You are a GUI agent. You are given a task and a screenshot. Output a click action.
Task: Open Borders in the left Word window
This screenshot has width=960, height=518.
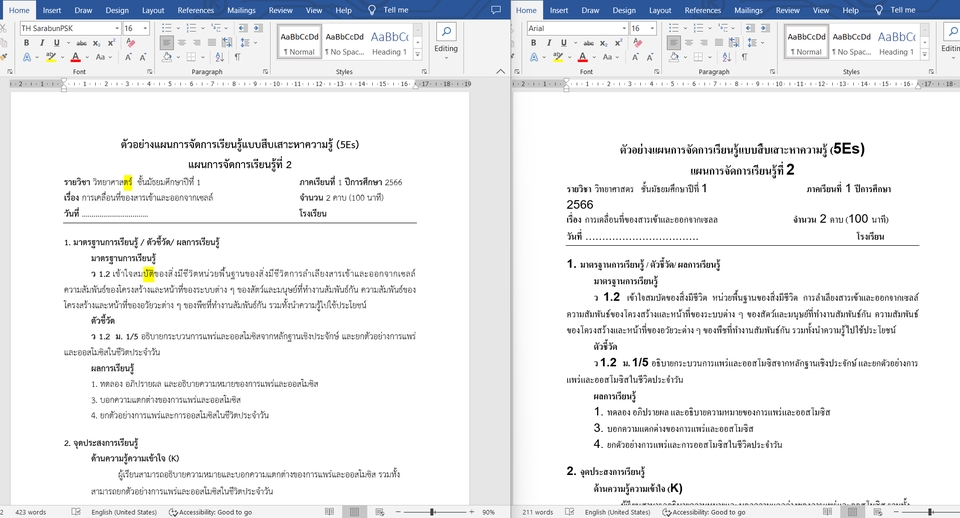[191, 57]
